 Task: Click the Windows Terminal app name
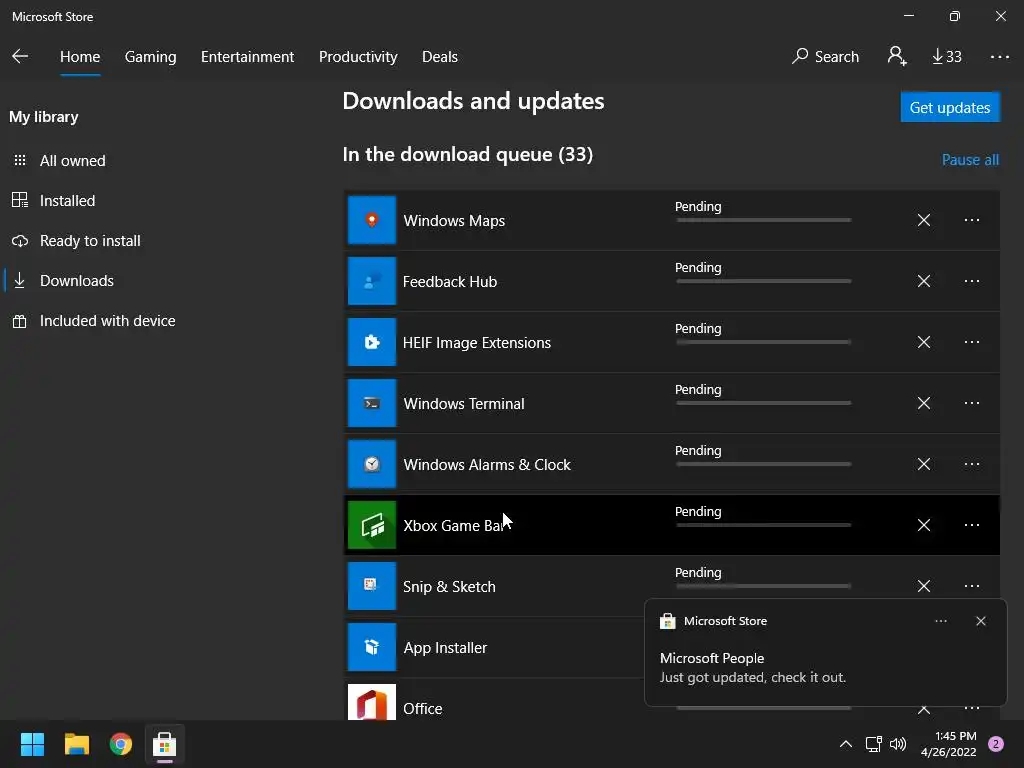tap(464, 404)
